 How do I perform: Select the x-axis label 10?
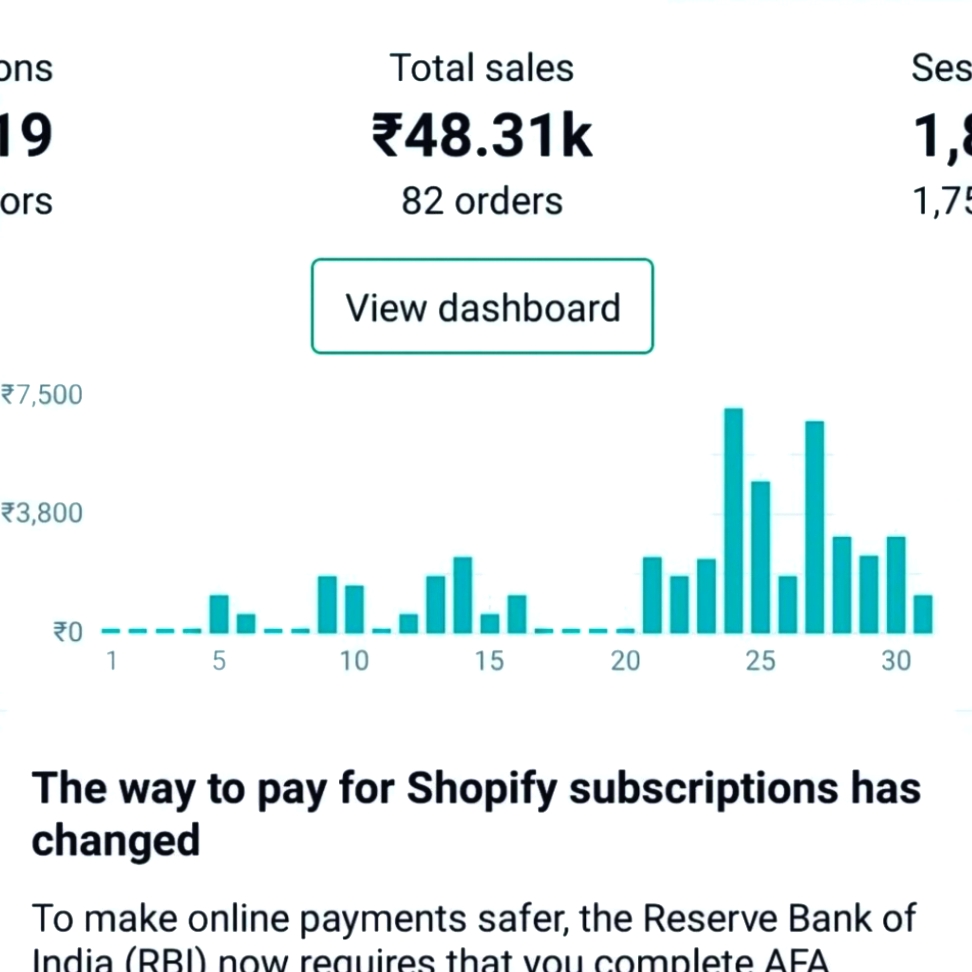(x=354, y=661)
